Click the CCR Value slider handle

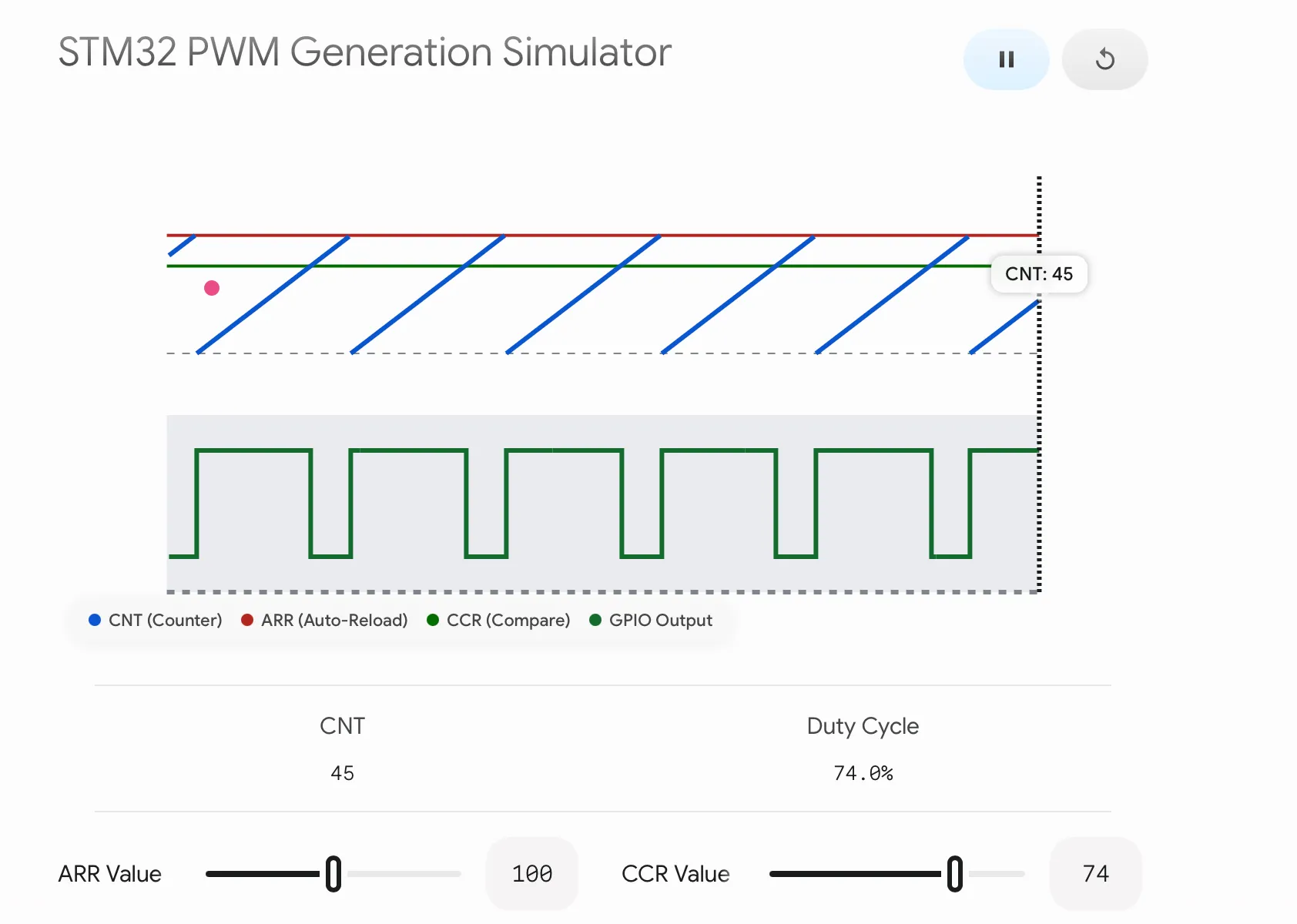pyautogui.click(x=955, y=874)
